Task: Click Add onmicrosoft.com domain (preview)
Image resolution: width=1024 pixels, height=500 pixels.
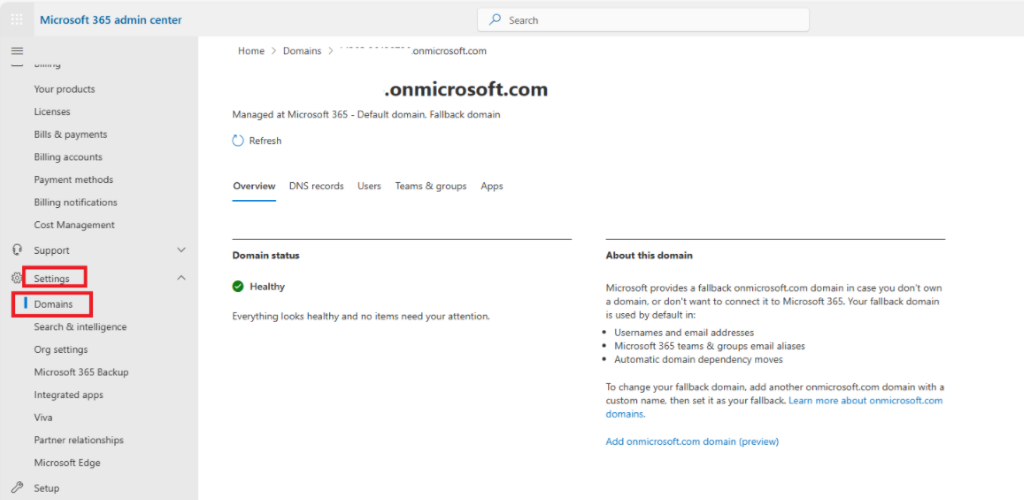Action: point(692,441)
